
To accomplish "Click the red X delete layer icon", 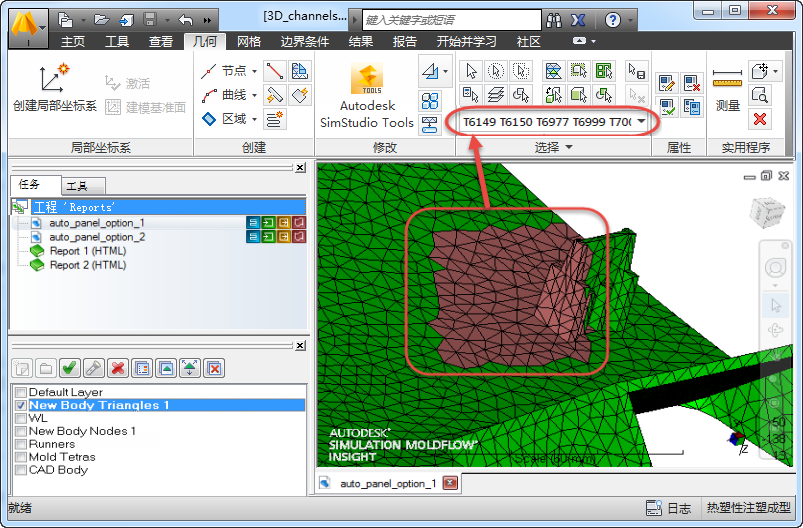I will tap(118, 368).
